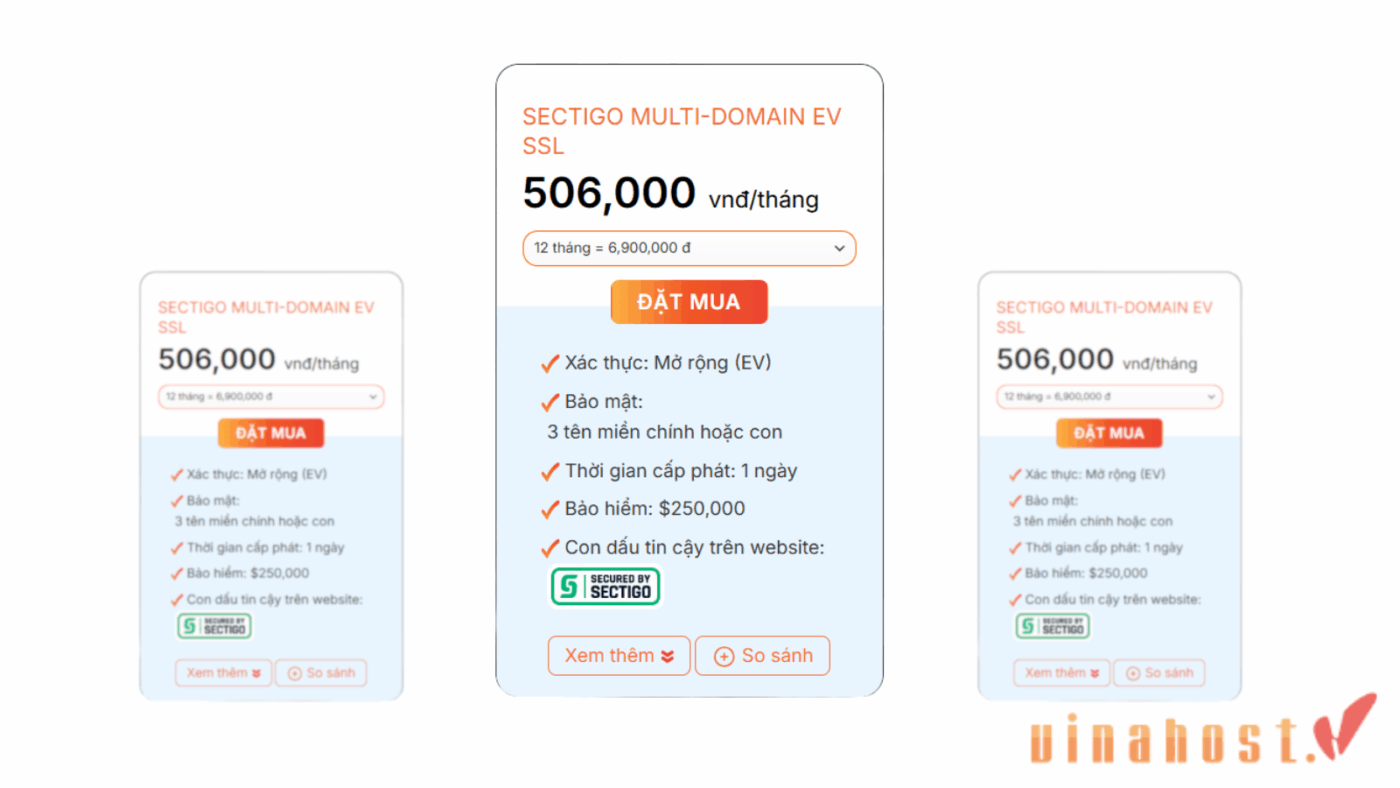Click the plus icon in center So sánh button
Screen dimensions: 1400x788
coord(722,656)
